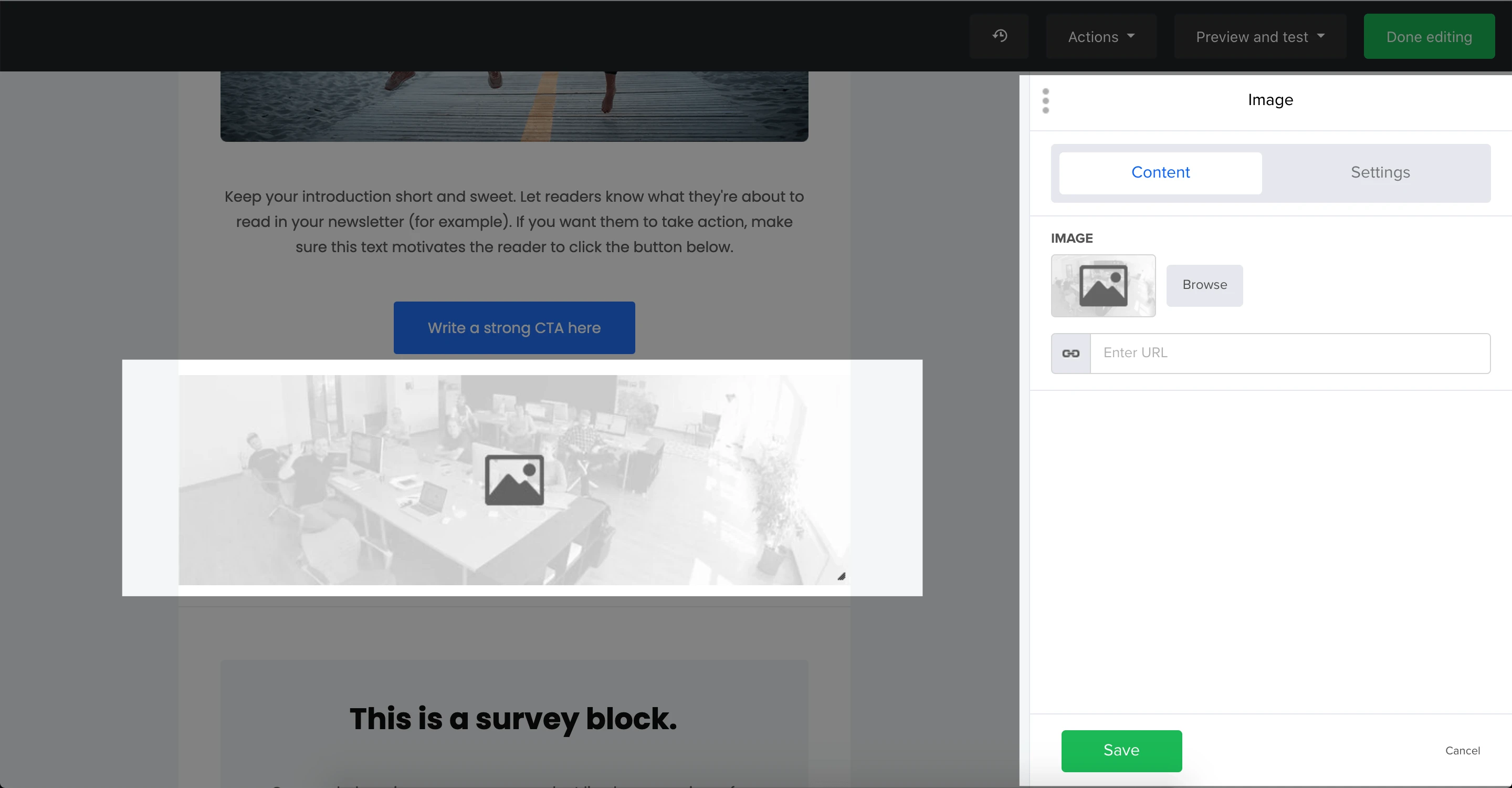Finish with the Done editing button
Image resolution: width=1512 pixels, height=788 pixels.
click(1429, 37)
